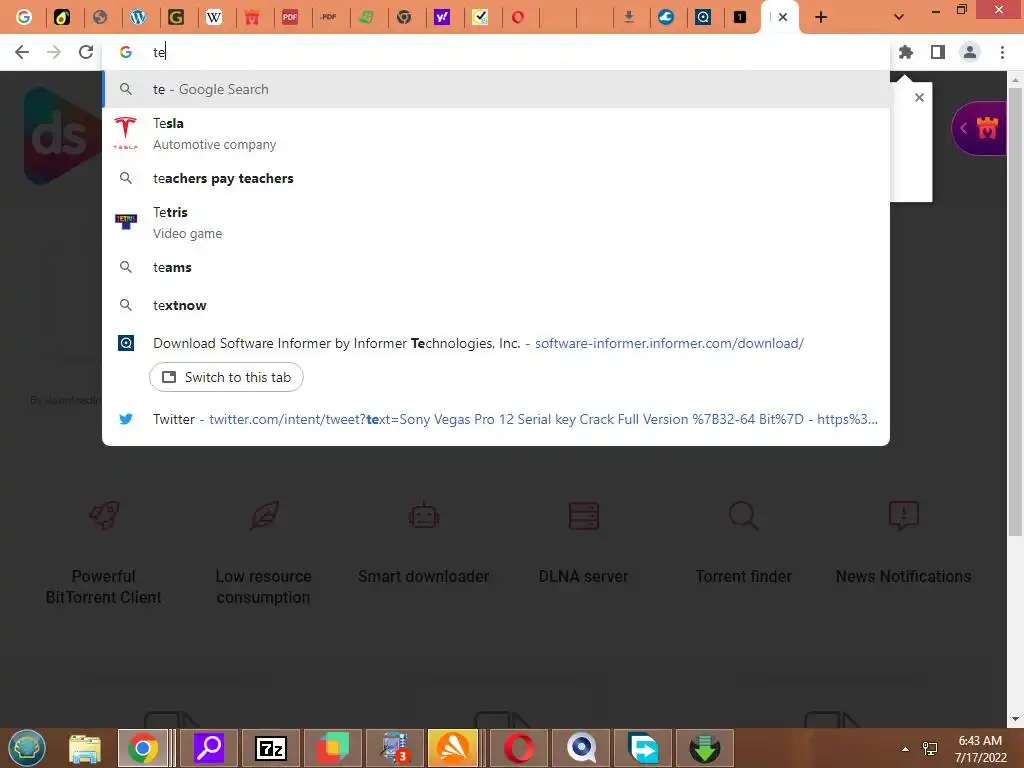Open the Twitter tweet intent suggestion
Screen dimensions: 1024x768
pyautogui.click(x=496, y=419)
